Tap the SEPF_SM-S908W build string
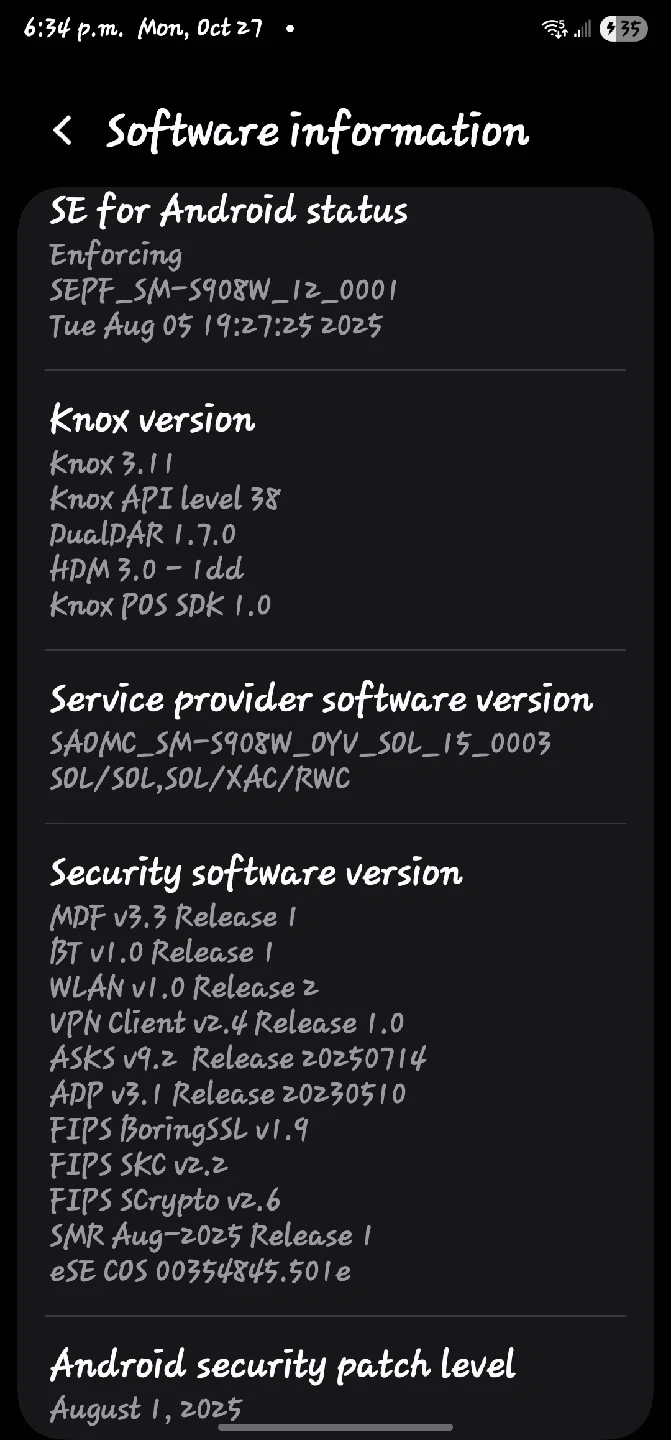The width and height of the screenshot is (671, 1440). (224, 290)
